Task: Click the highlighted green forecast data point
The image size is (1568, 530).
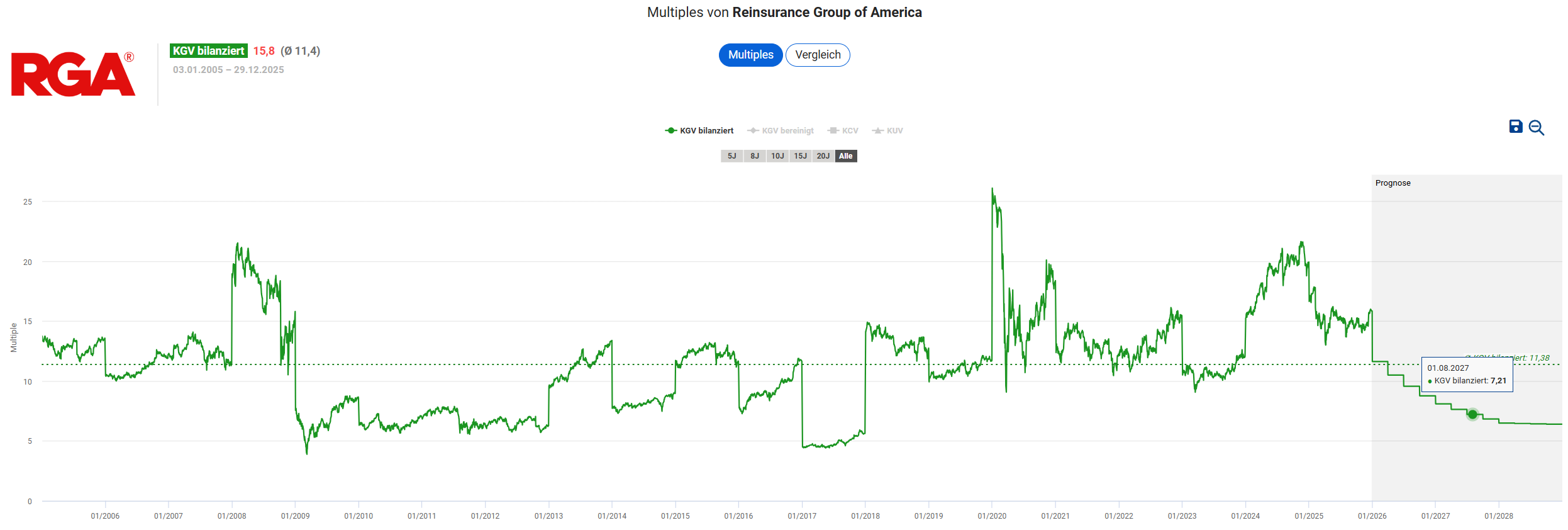Action: (1472, 414)
